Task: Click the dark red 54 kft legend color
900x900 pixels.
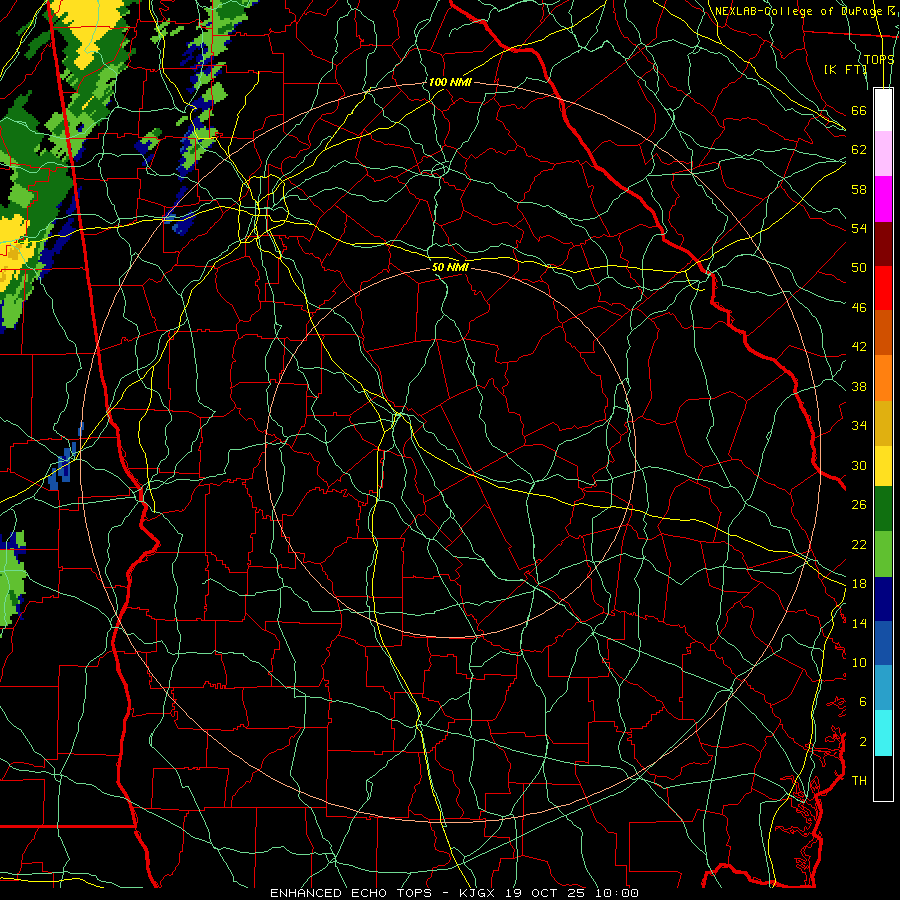Action: 883,243
